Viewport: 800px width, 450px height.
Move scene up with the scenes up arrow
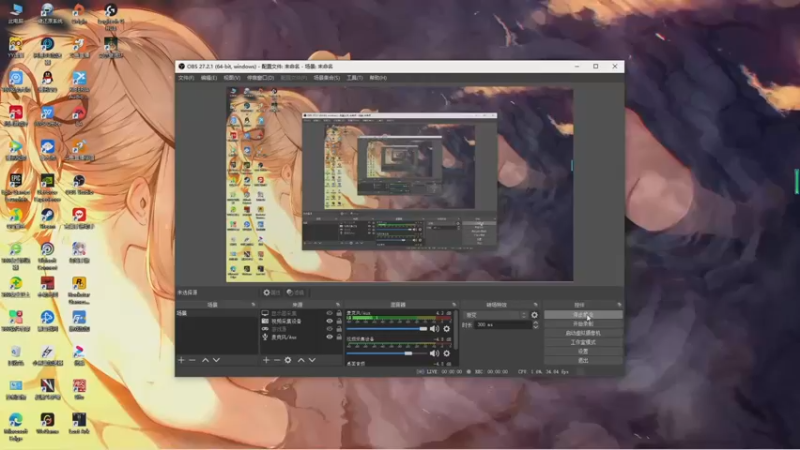click(205, 360)
